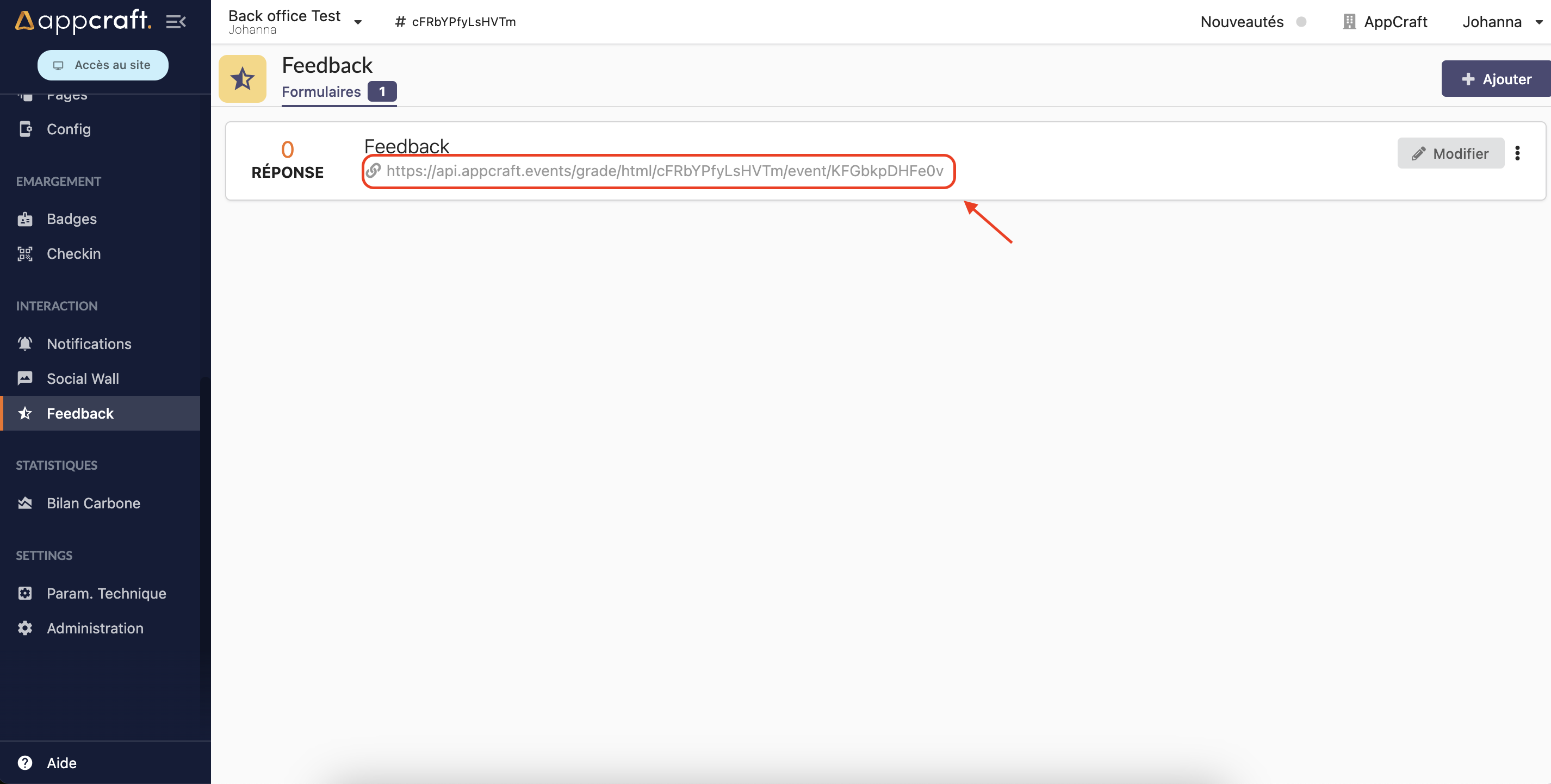Viewport: 1551px width, 784px height.
Task: Click the Param. Technique settings icon
Action: click(x=26, y=593)
